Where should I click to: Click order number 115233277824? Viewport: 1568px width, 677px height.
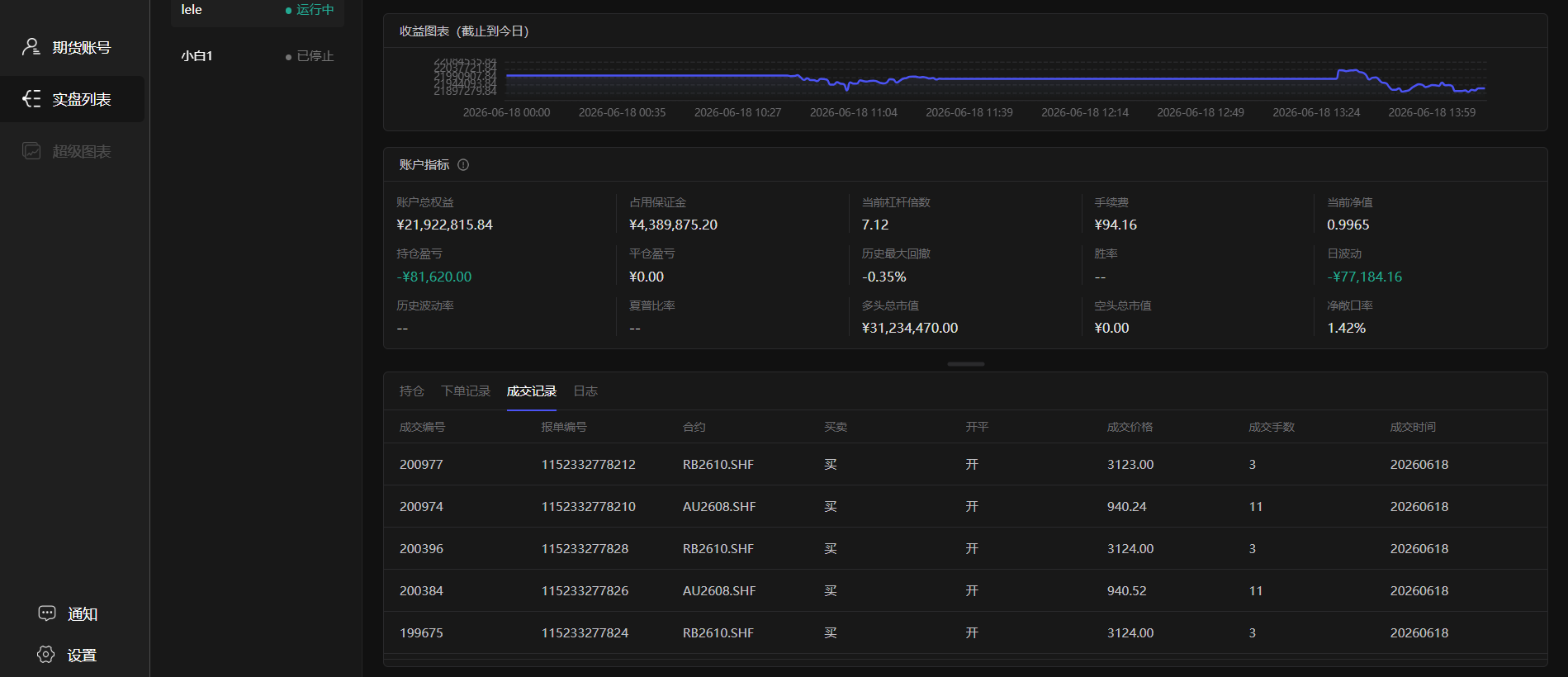tap(585, 632)
